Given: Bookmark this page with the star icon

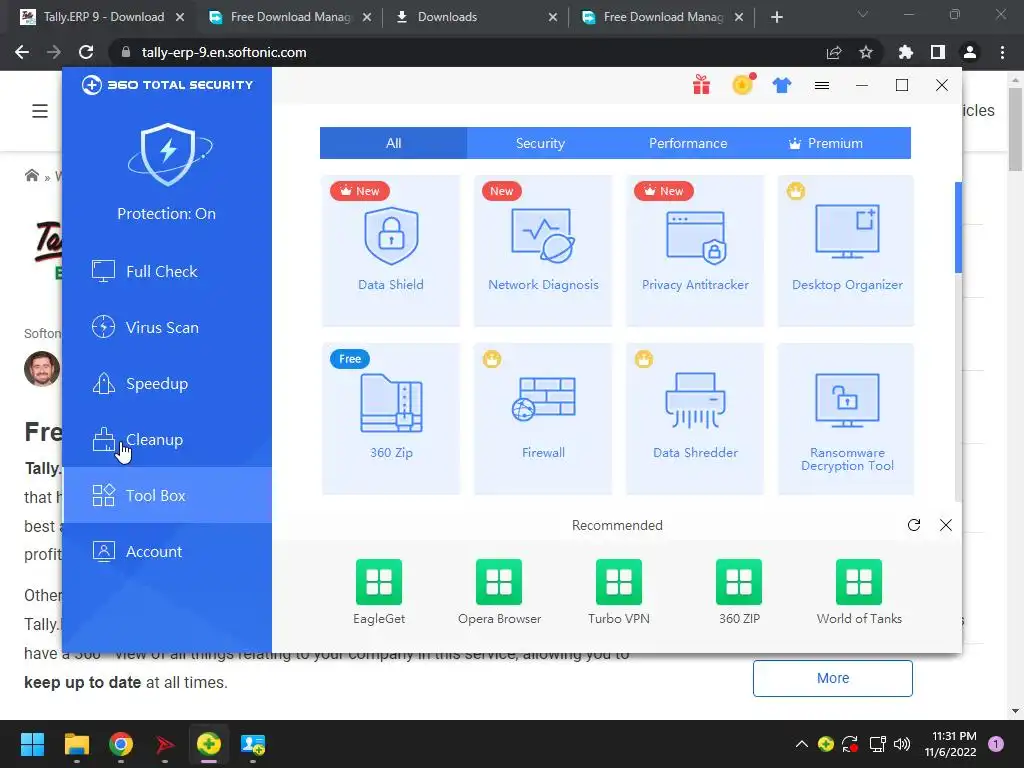Looking at the screenshot, I should click(x=866, y=52).
